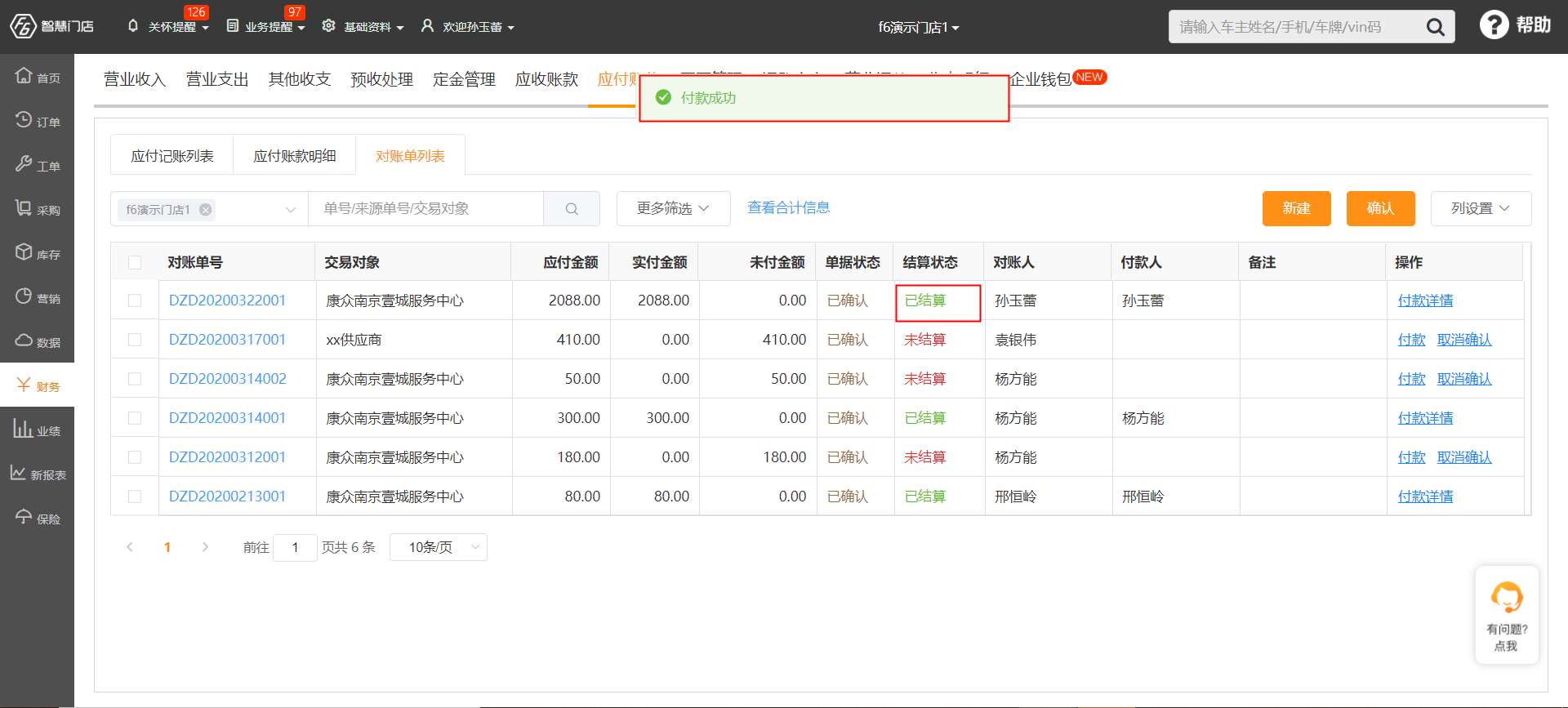Click 取消确认 for DZD20200314002
This screenshot has width=1568, height=708.
(x=1464, y=379)
